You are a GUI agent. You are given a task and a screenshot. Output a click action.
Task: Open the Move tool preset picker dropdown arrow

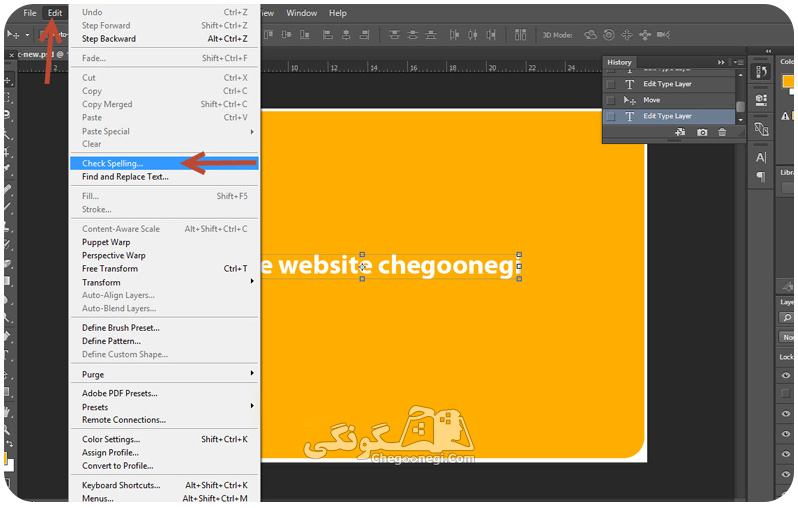coord(27,35)
